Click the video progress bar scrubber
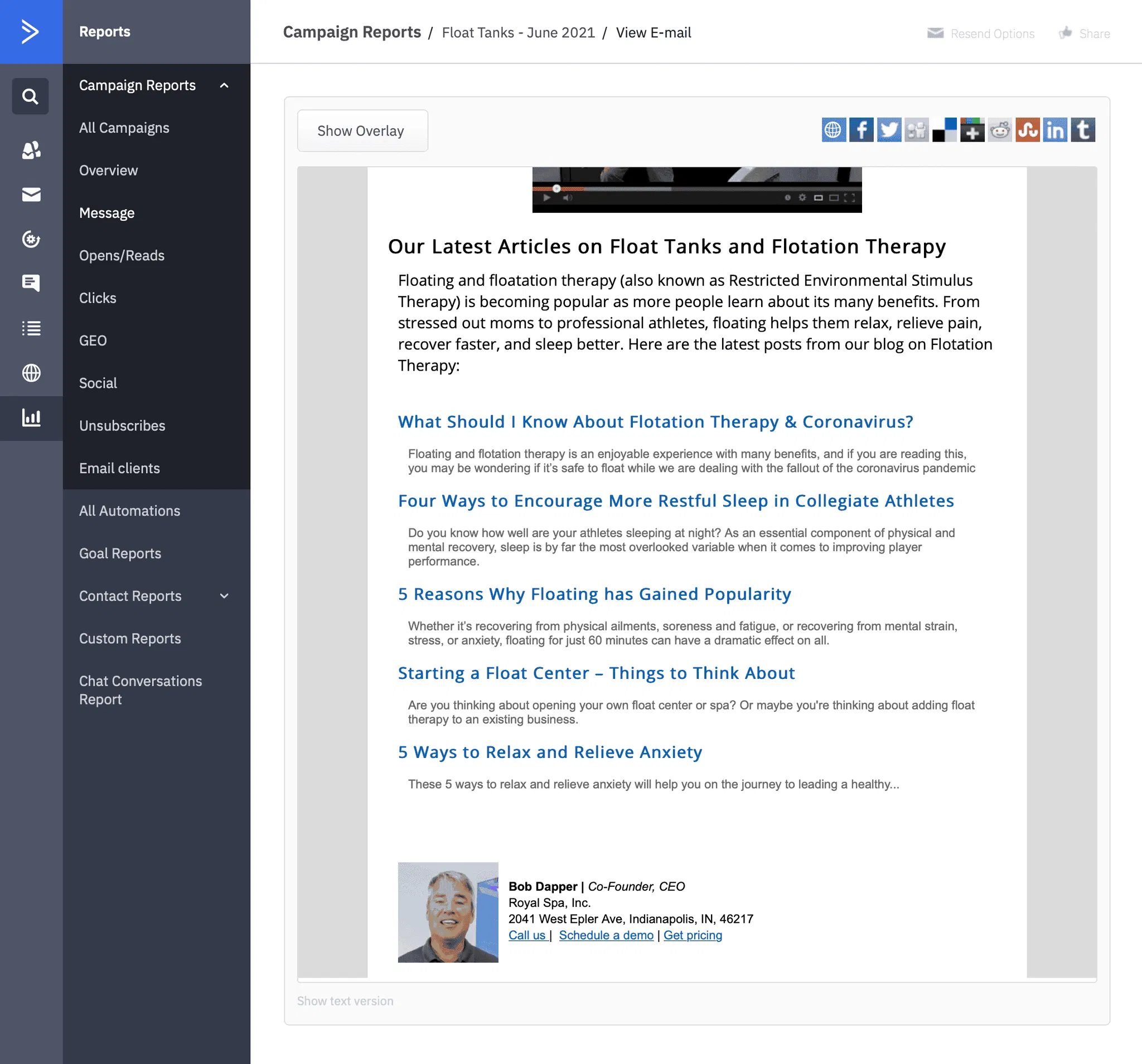Image resolution: width=1142 pixels, height=1064 pixels. 556,188
